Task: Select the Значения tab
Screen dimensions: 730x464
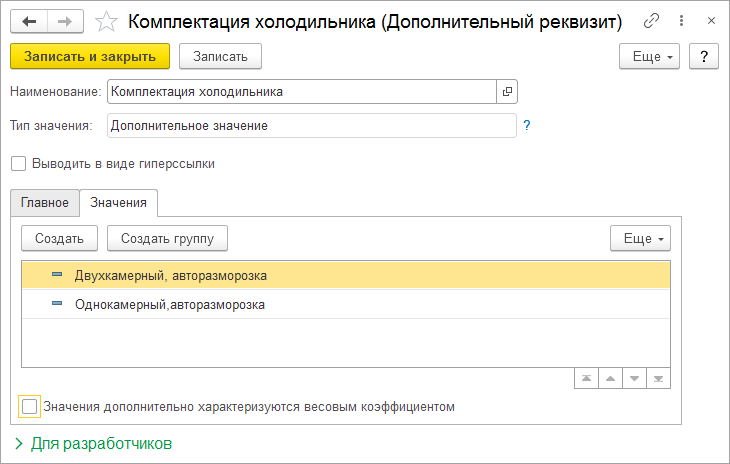Action: coord(118,202)
